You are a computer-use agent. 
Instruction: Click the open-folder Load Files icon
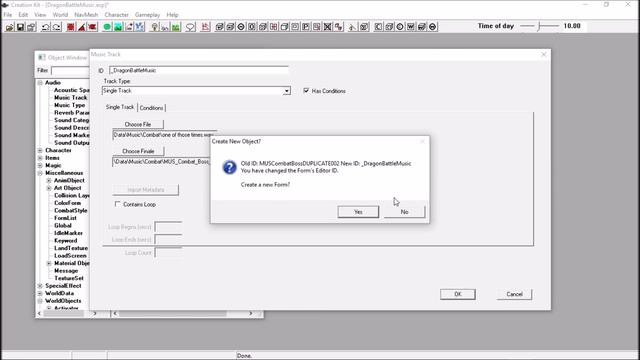pyautogui.click(x=9, y=27)
